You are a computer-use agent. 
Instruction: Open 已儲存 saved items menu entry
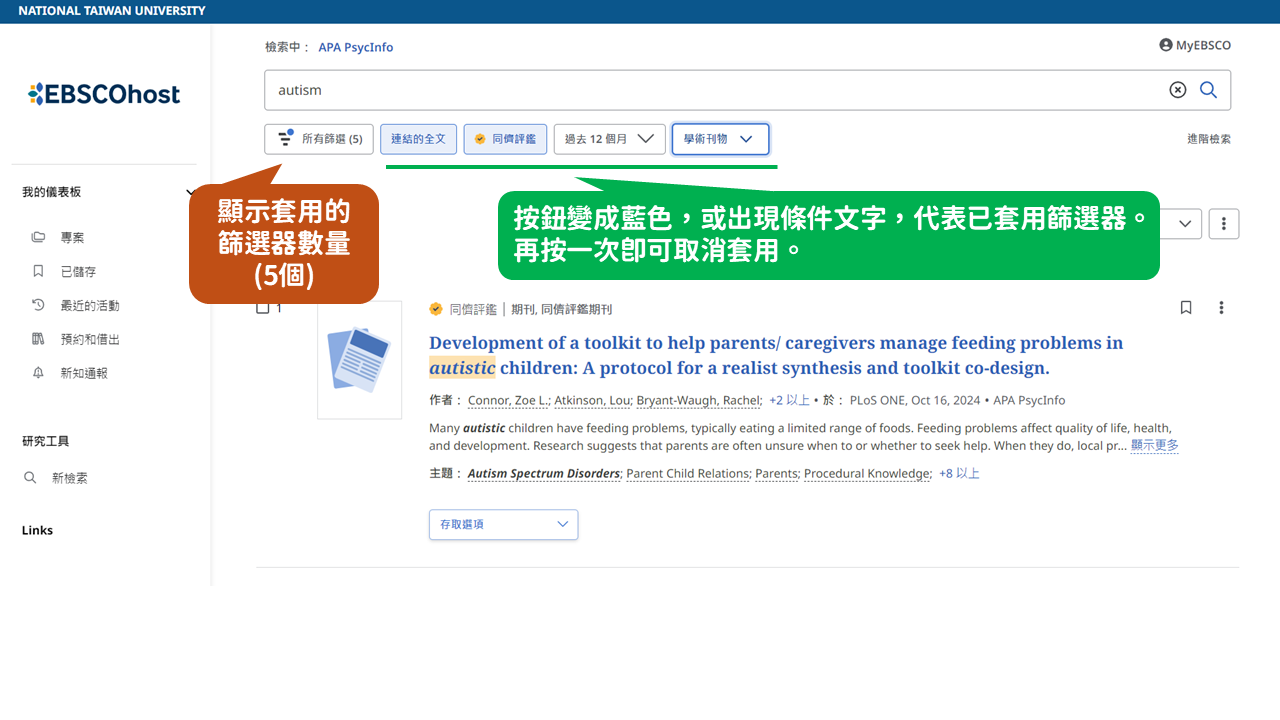tap(78, 272)
